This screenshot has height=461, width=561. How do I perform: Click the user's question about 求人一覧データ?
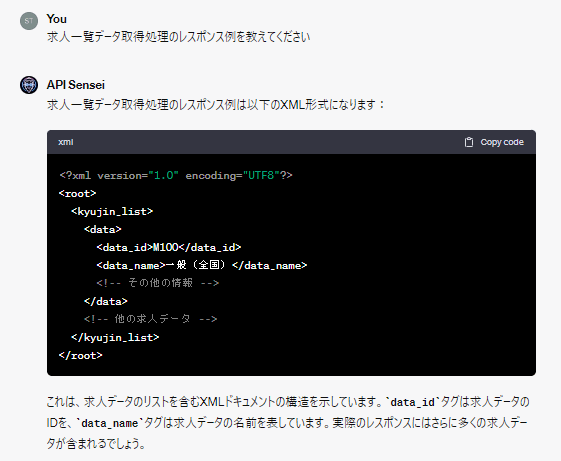pyautogui.click(x=178, y=37)
